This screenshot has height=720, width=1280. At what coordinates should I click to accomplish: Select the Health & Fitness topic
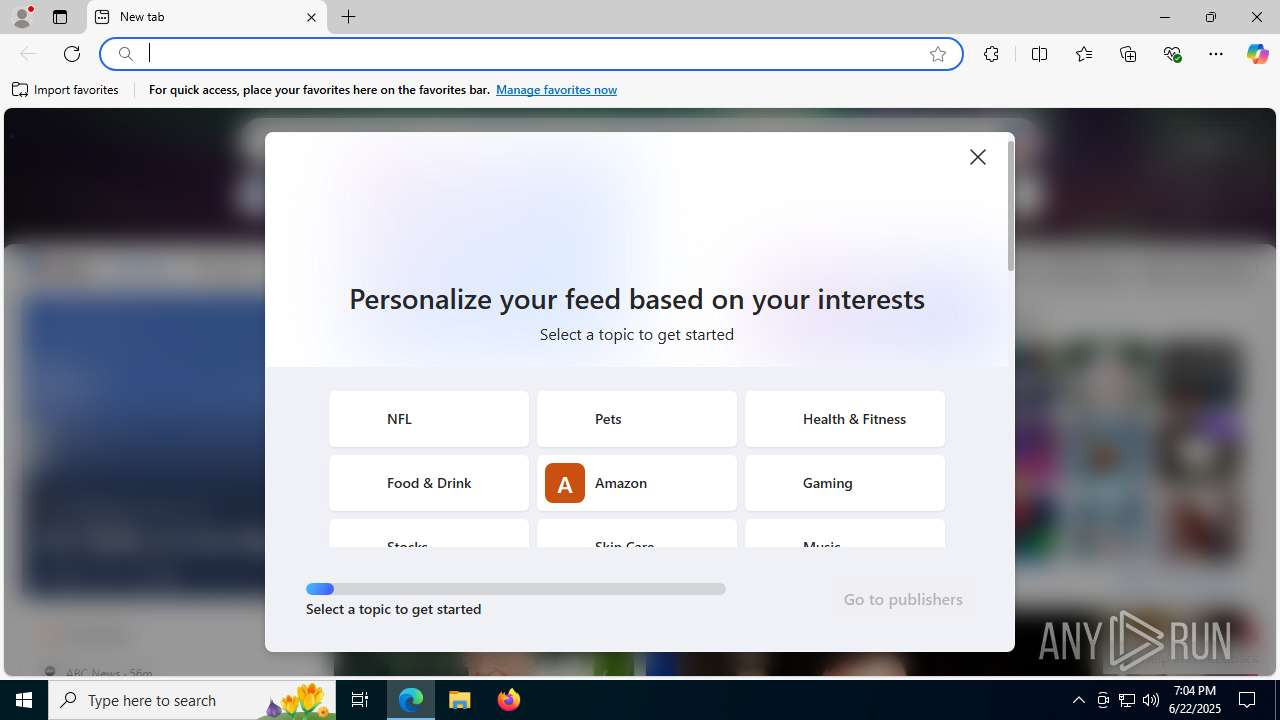pyautogui.click(x=845, y=419)
